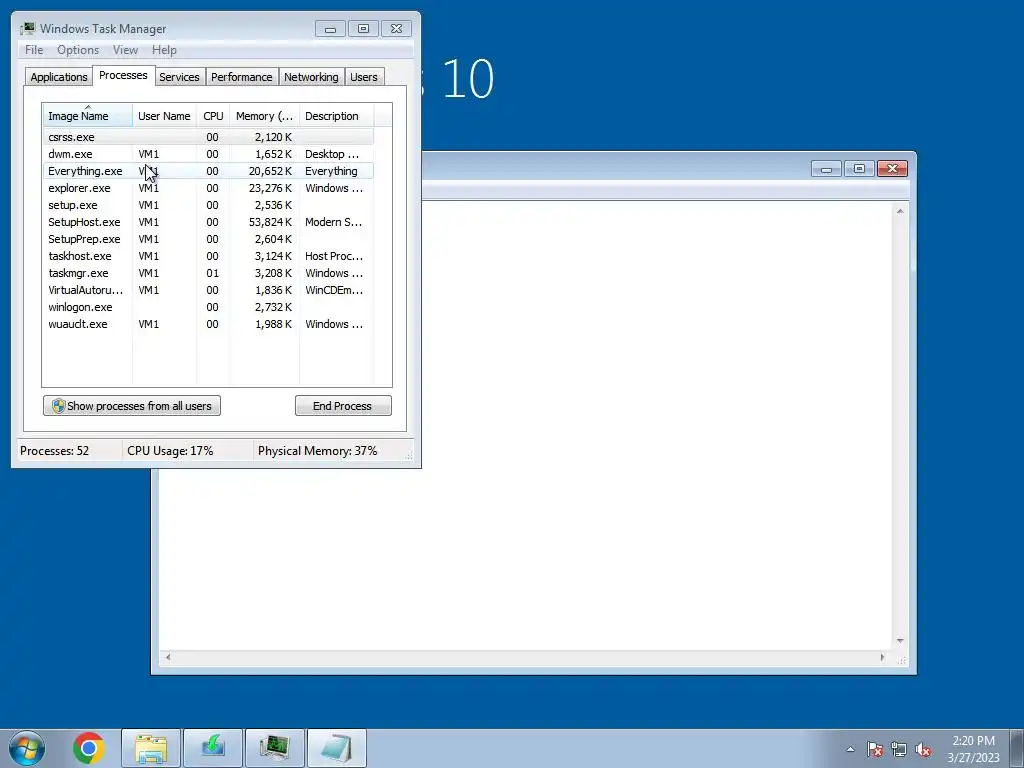This screenshot has height=768, width=1024.
Task: Open the File menu
Action: (34, 50)
